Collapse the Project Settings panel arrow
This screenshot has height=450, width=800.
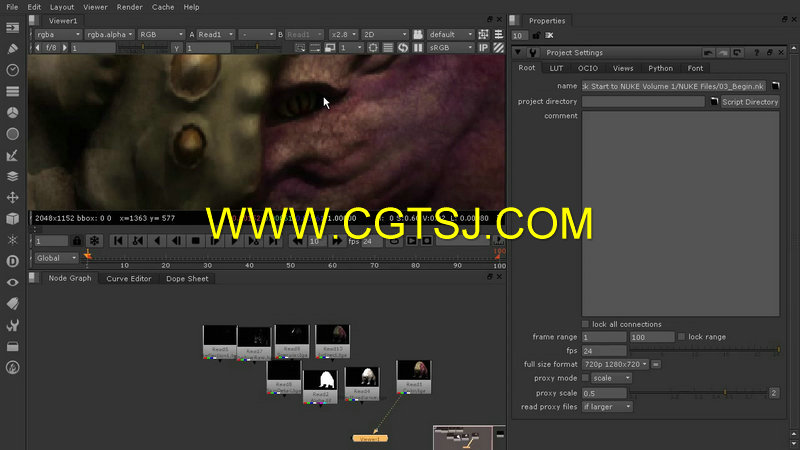point(518,52)
